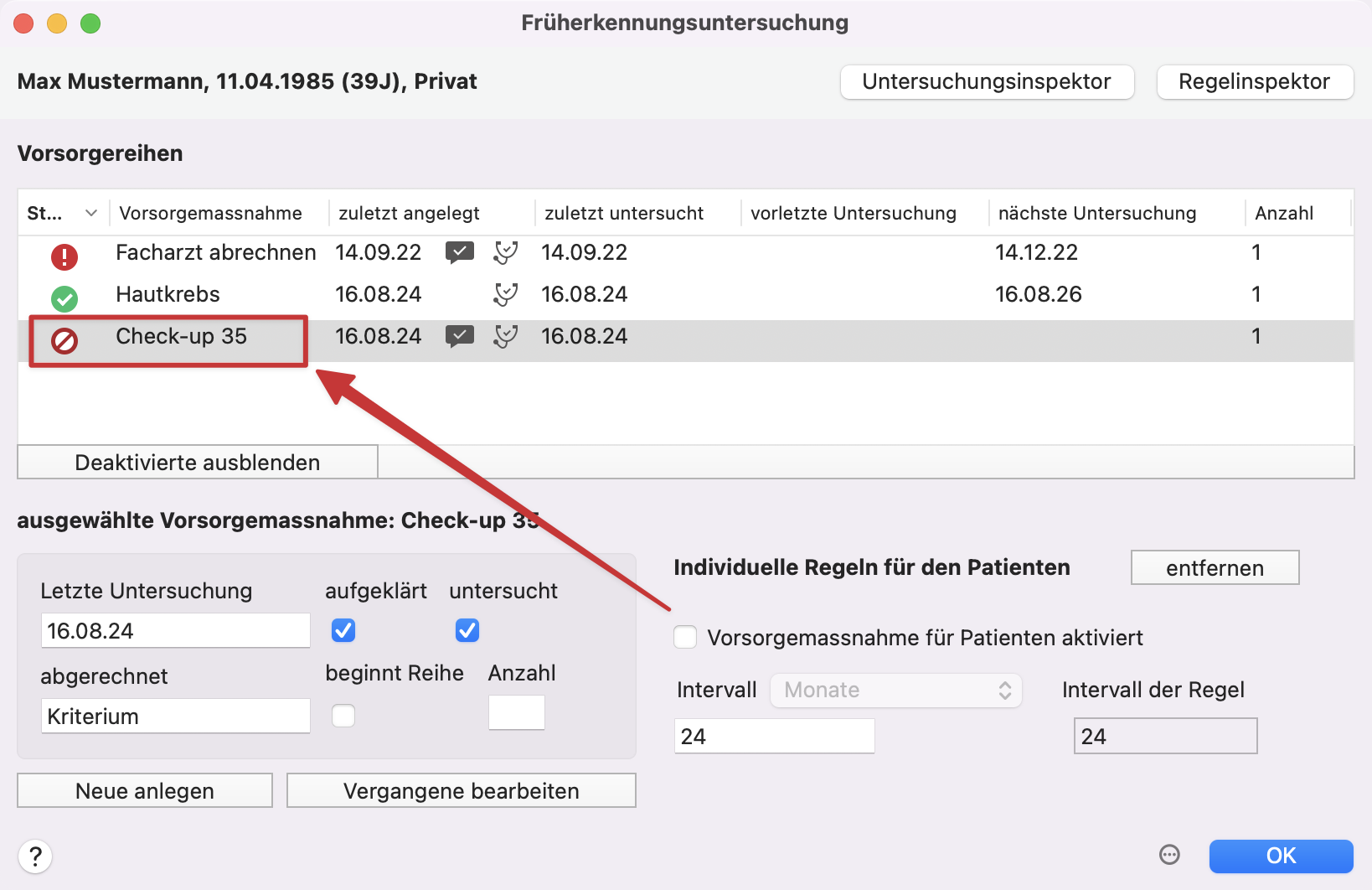Click the patient header Max Mustermann
This screenshot has width=1372, height=890.
tap(247, 81)
